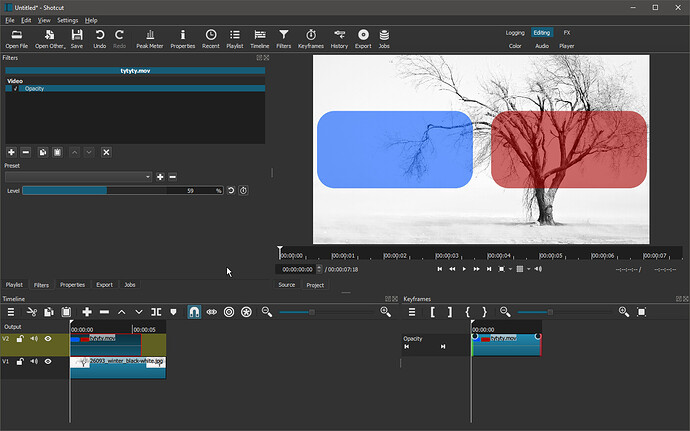Viewport: 690px width, 431px height.
Task: Click the timeline Cut scissors icon
Action: tap(32, 312)
